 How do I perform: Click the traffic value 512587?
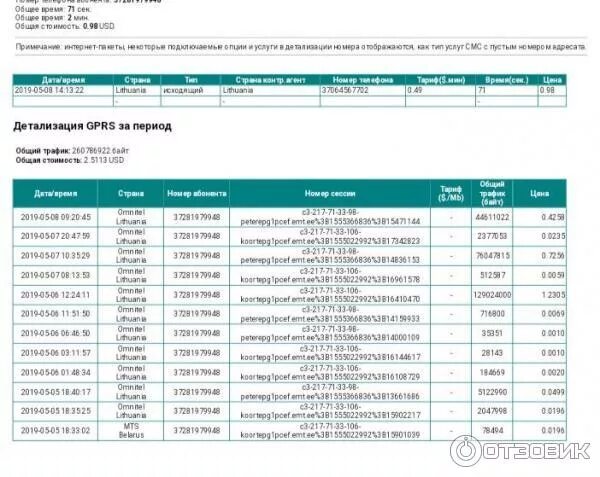point(492,275)
